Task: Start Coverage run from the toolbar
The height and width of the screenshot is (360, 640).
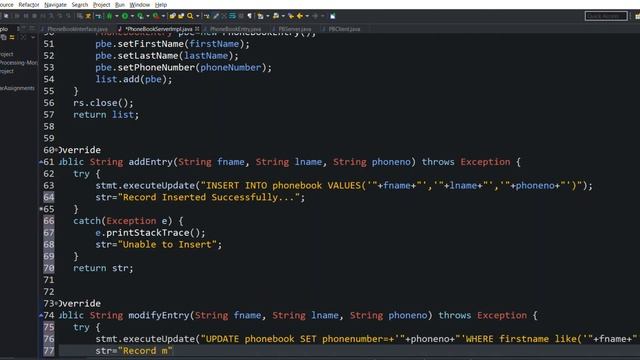Action: 140,16
